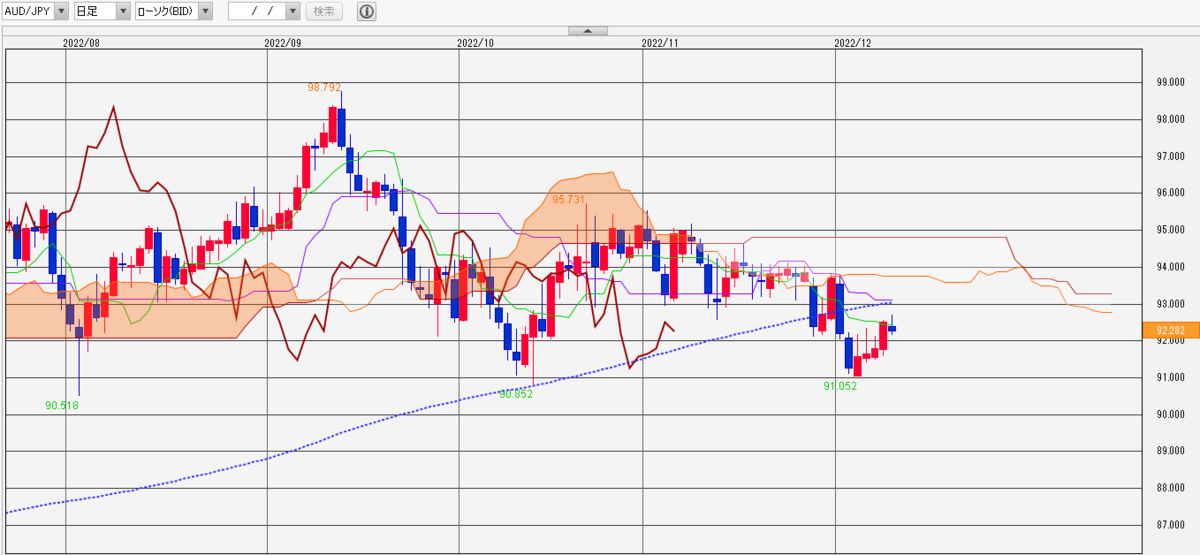Click the 95.731 orange price label

568,200
